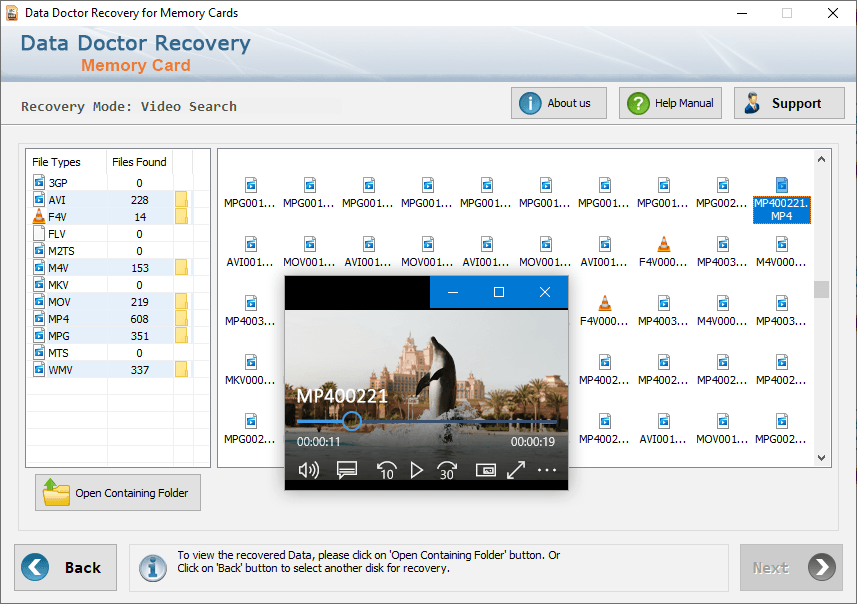Select F4V000 file in second row
This screenshot has height=604, width=857.
(663, 252)
